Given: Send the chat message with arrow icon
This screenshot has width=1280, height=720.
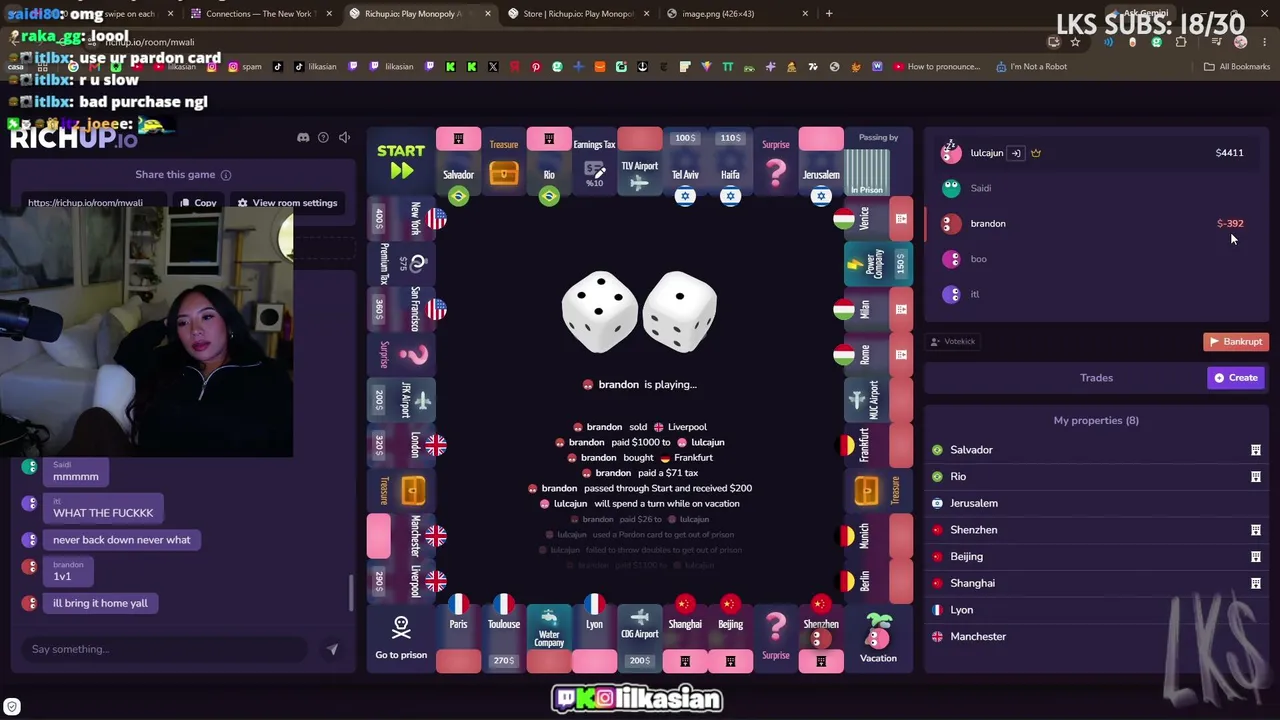Looking at the screenshot, I should (332, 649).
